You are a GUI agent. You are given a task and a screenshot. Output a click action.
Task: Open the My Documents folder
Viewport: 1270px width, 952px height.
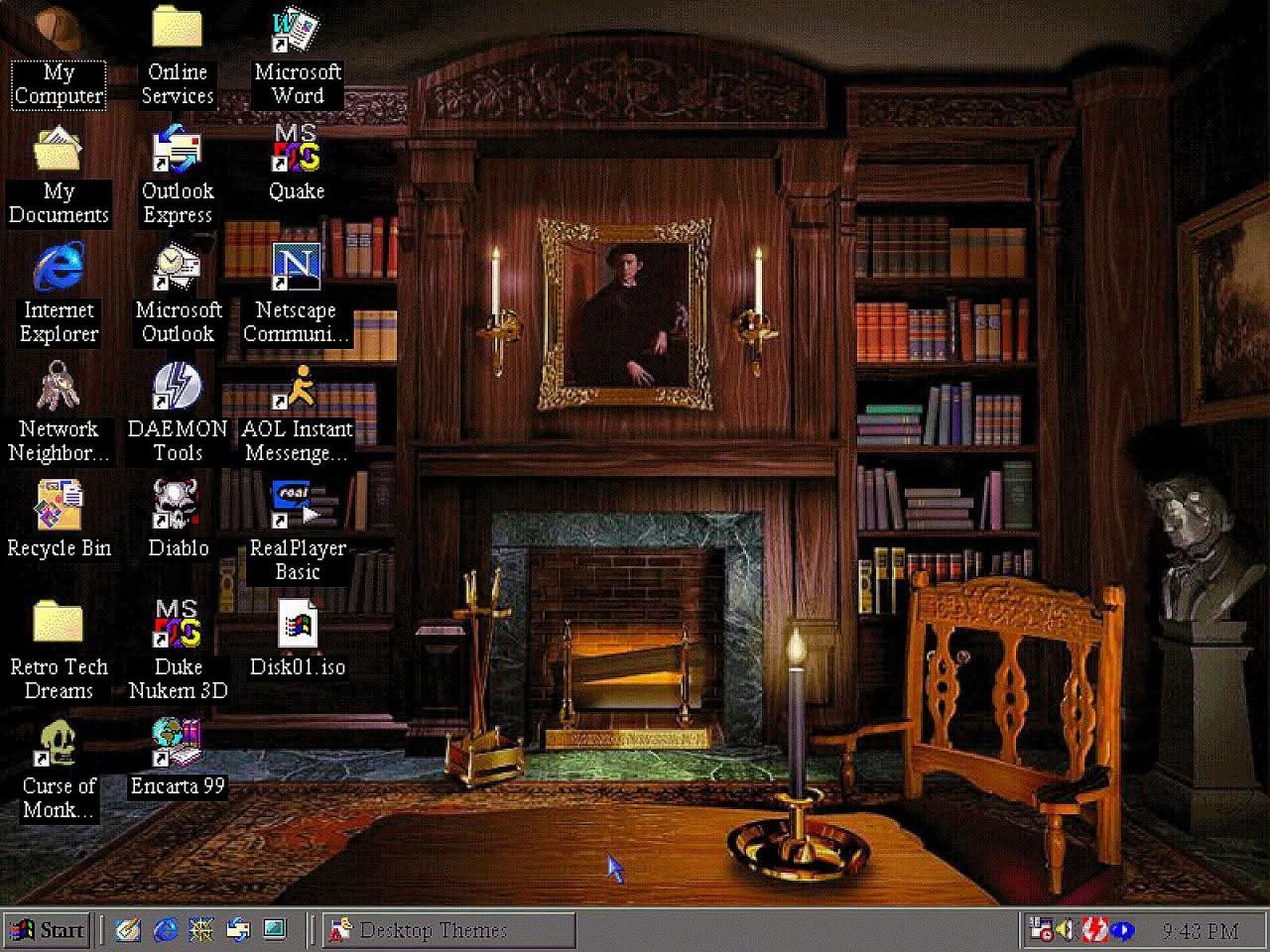point(59,176)
